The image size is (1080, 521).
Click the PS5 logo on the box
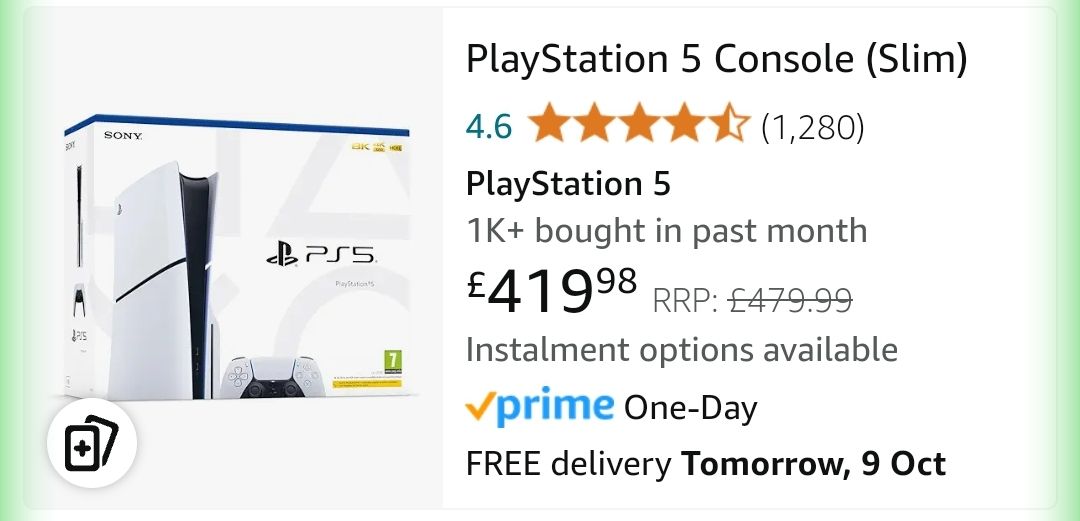pyautogui.click(x=322, y=254)
